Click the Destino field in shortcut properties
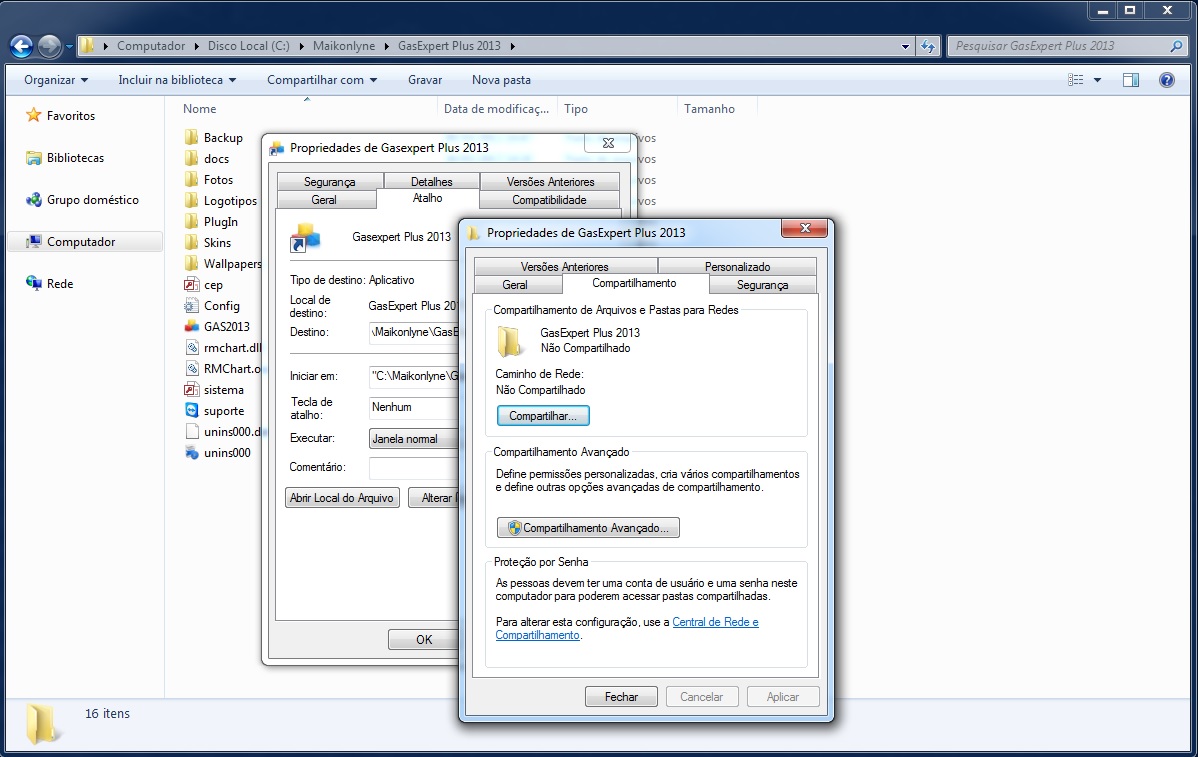Screen dimensions: 1198x757 point(413,332)
